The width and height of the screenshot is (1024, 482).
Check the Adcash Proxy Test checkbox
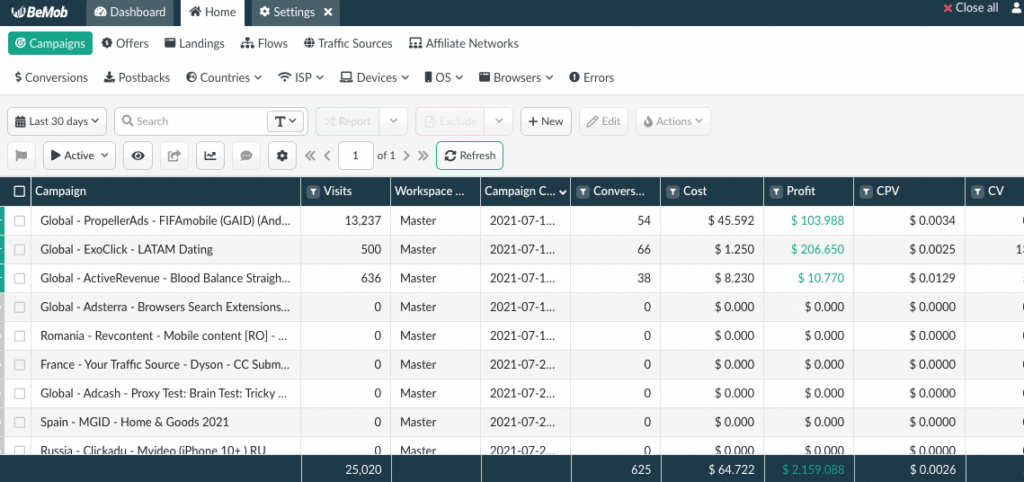[20, 393]
